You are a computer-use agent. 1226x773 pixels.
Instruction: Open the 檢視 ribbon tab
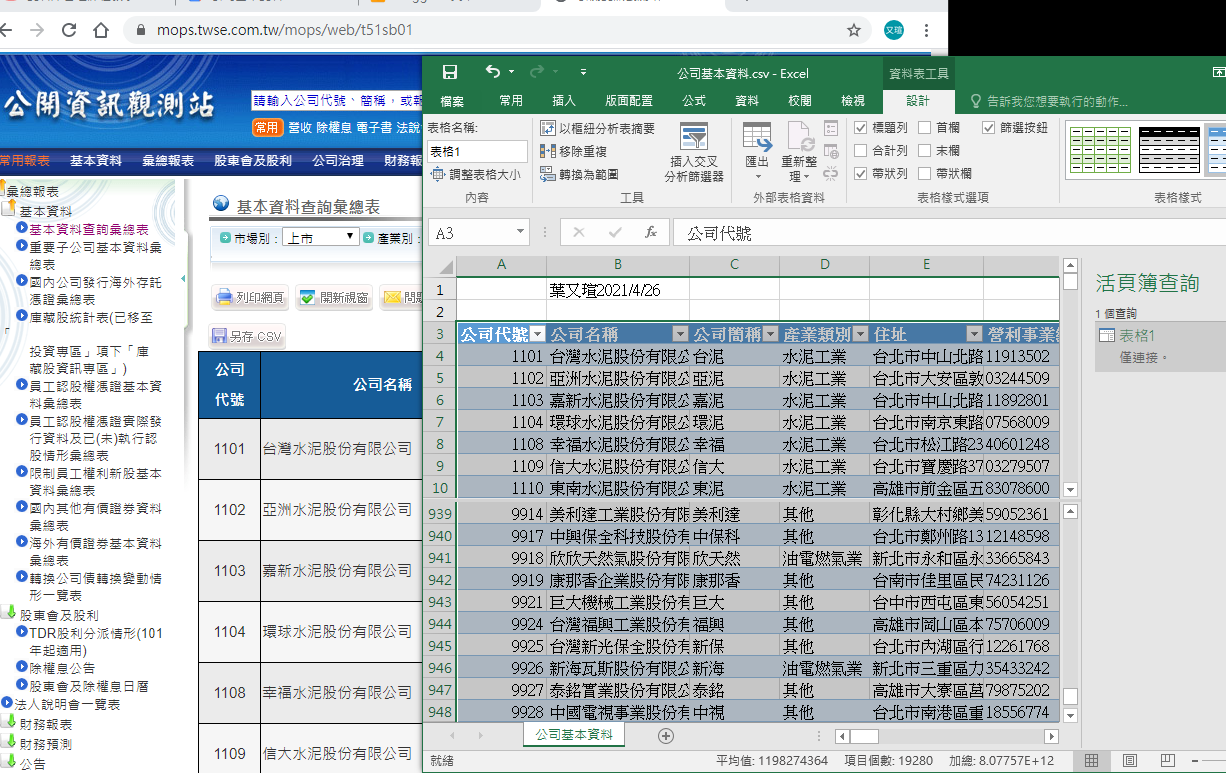(x=853, y=101)
